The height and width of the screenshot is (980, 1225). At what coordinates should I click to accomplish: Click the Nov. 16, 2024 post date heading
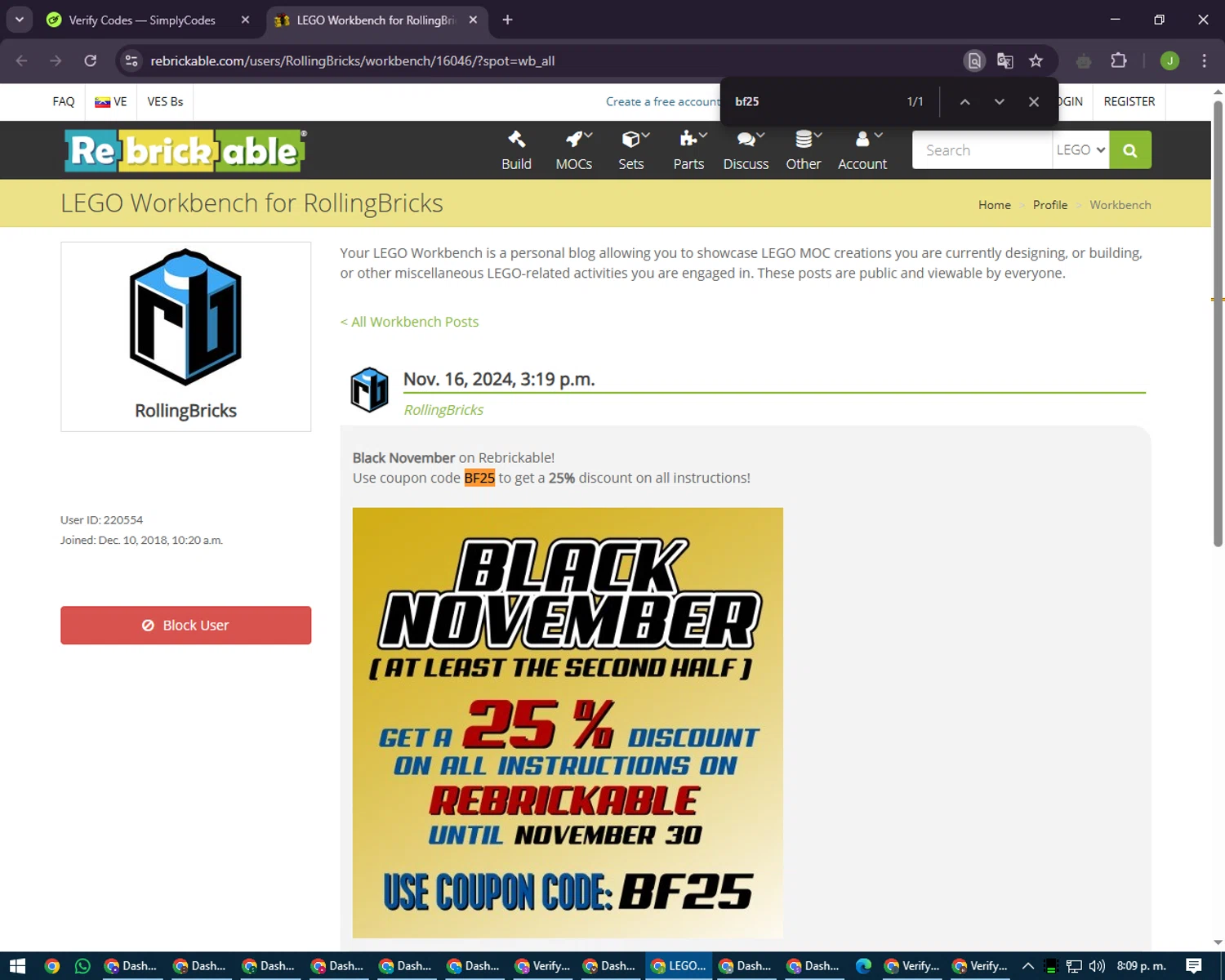click(499, 379)
